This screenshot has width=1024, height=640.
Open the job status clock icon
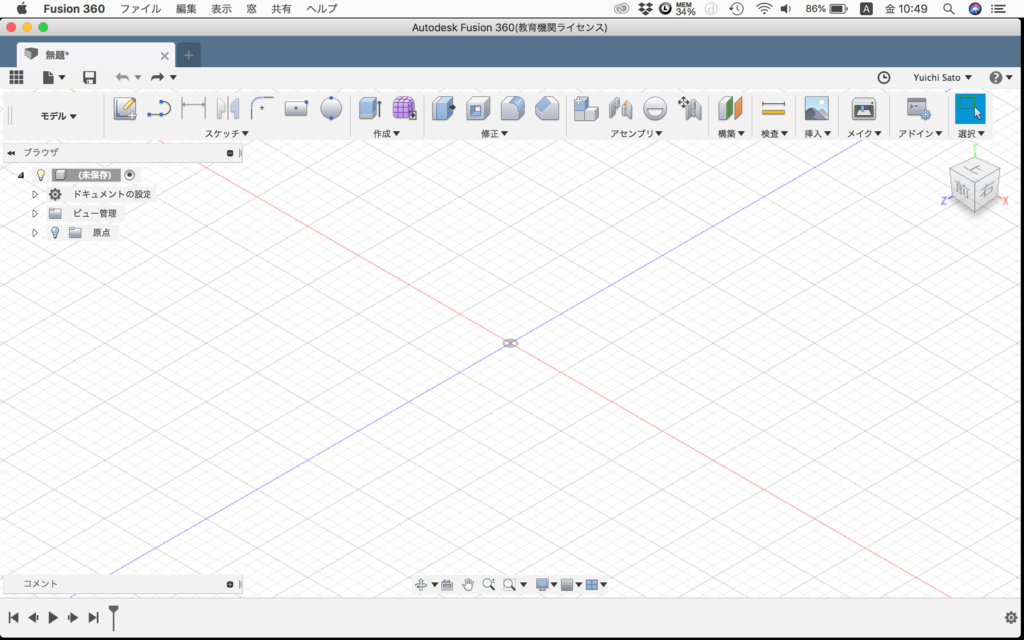(x=884, y=78)
